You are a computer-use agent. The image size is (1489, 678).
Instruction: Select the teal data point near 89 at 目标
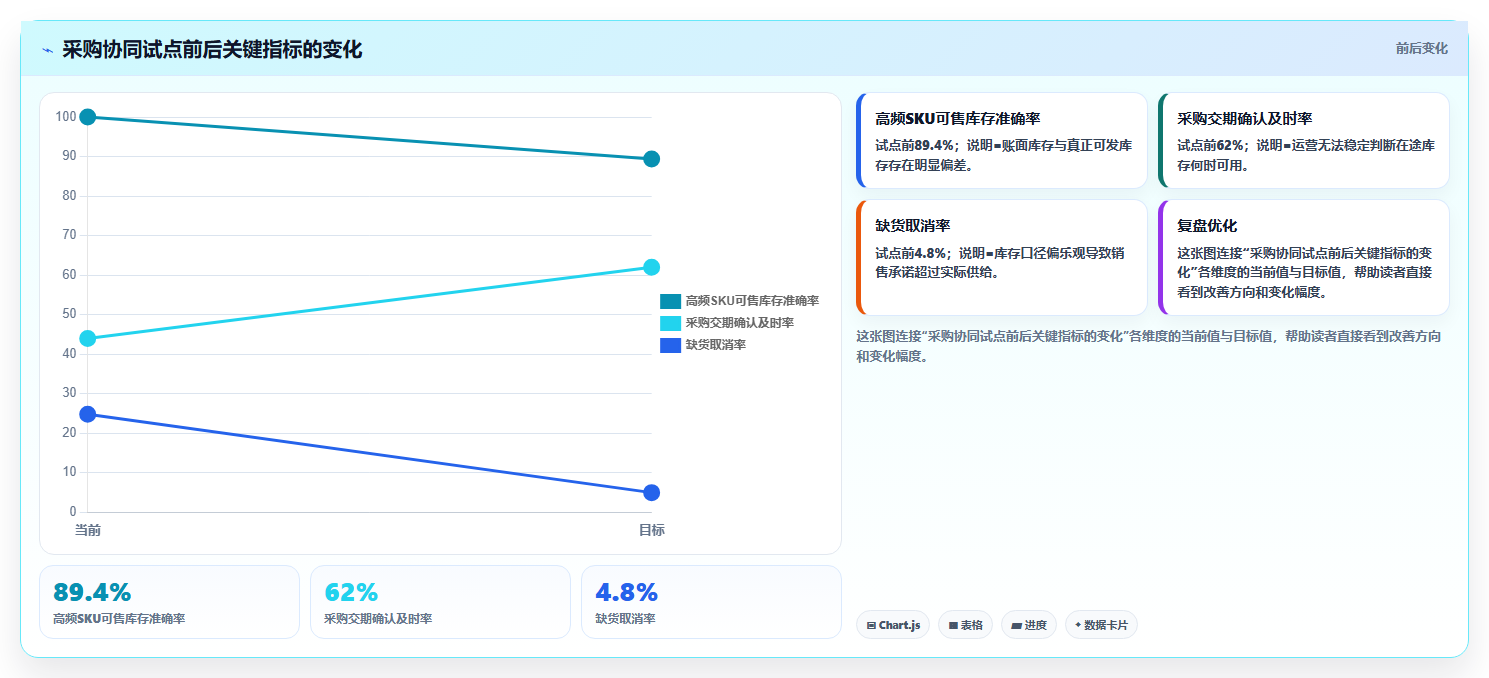pyautogui.click(x=651, y=159)
